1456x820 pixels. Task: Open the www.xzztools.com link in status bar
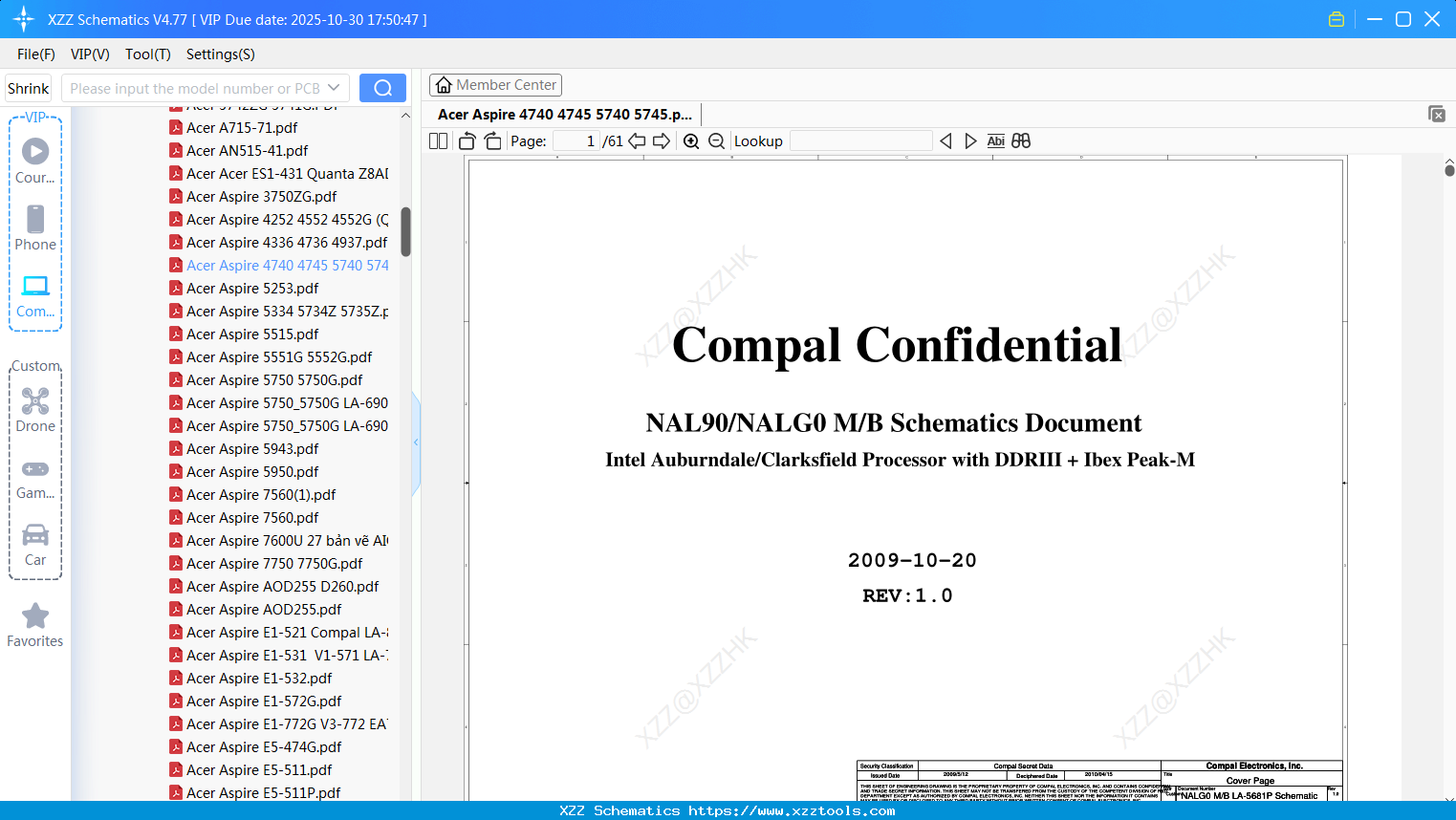tap(792, 810)
